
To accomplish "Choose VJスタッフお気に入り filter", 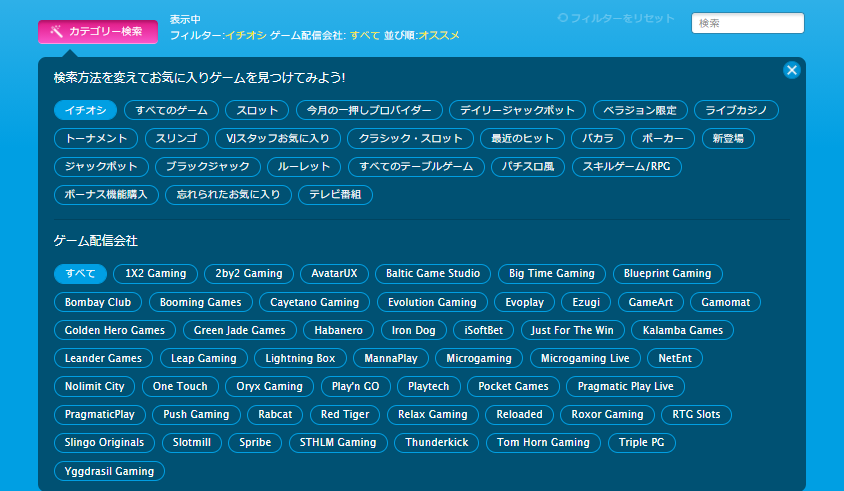I will point(278,138).
